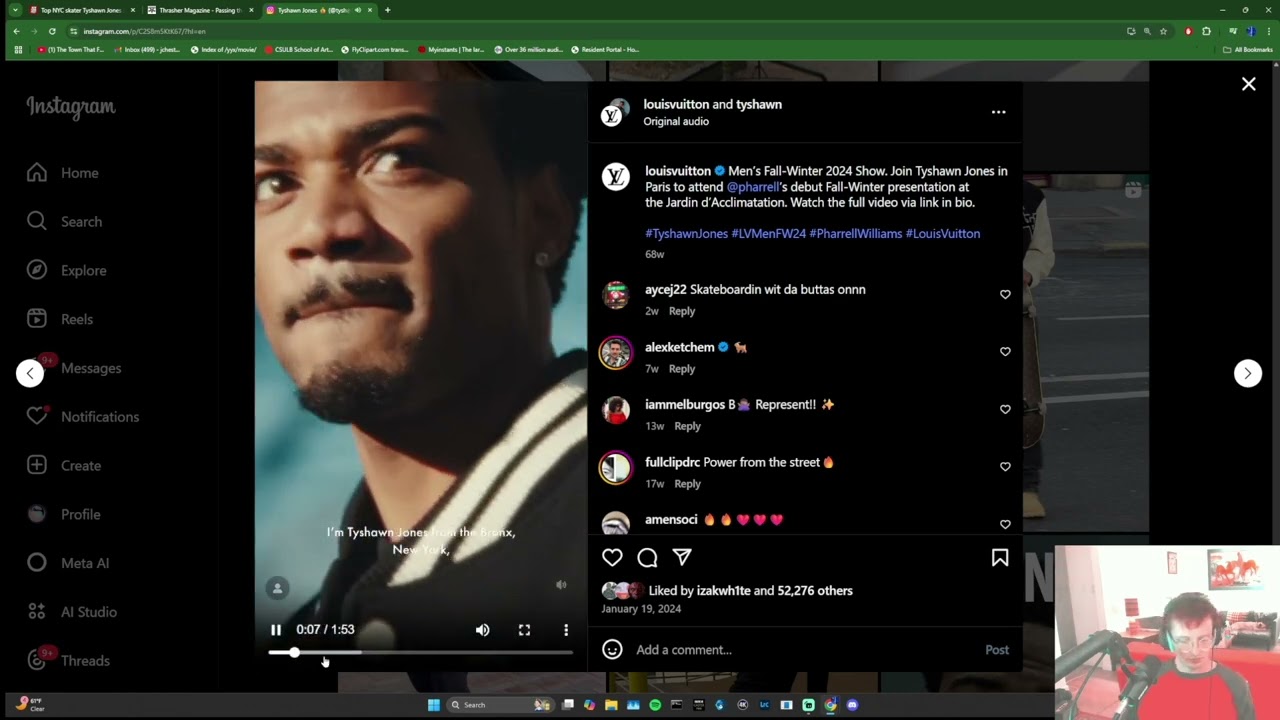Open Reels from the sidebar
The width and height of the screenshot is (1280, 720).
coord(60,319)
